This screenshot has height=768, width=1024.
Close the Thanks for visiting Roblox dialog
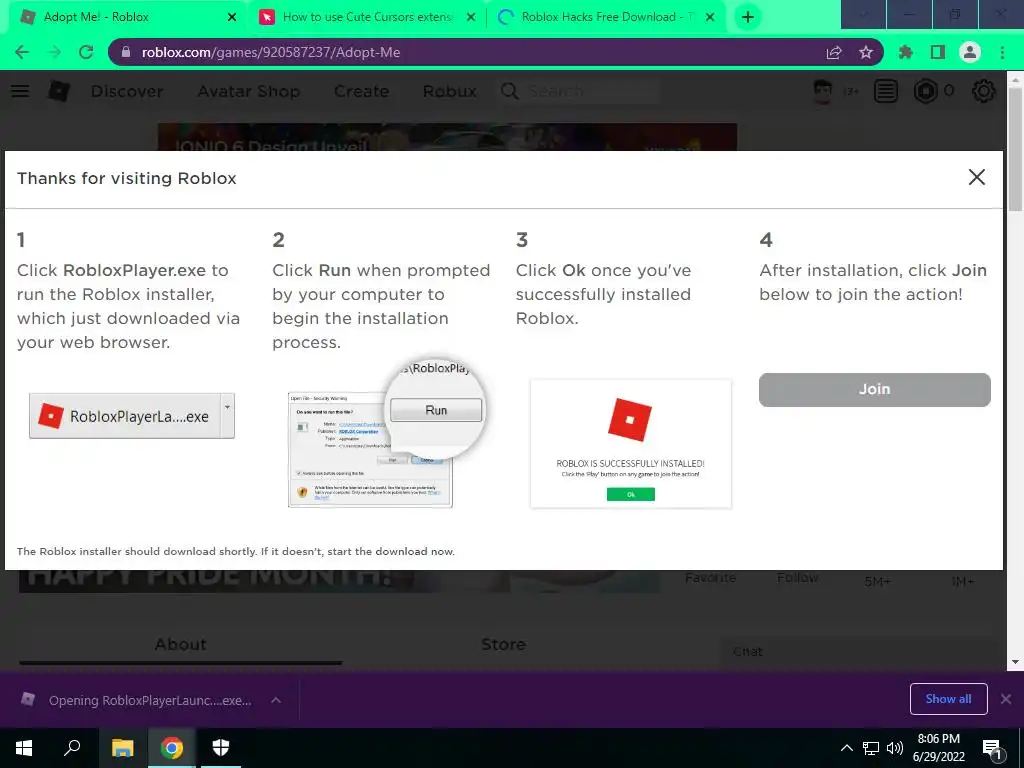click(976, 177)
